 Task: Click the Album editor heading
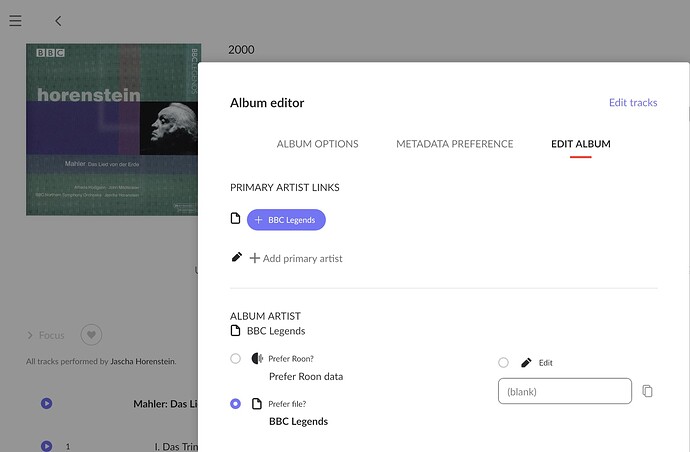pos(267,103)
